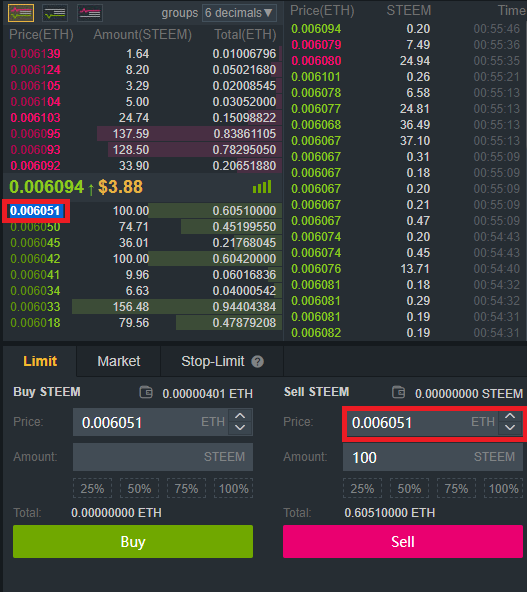Select buy order price 0.006050
The width and height of the screenshot is (527, 592).
tap(35, 227)
